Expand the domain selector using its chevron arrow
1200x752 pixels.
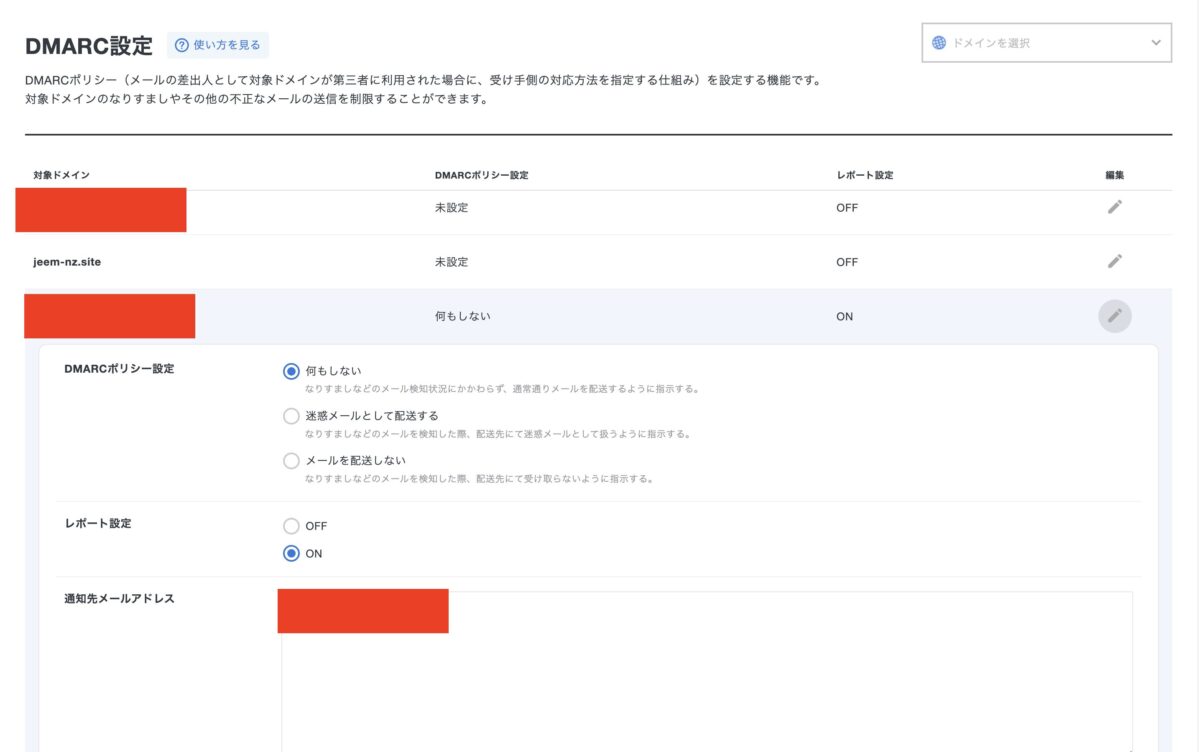coord(1156,43)
